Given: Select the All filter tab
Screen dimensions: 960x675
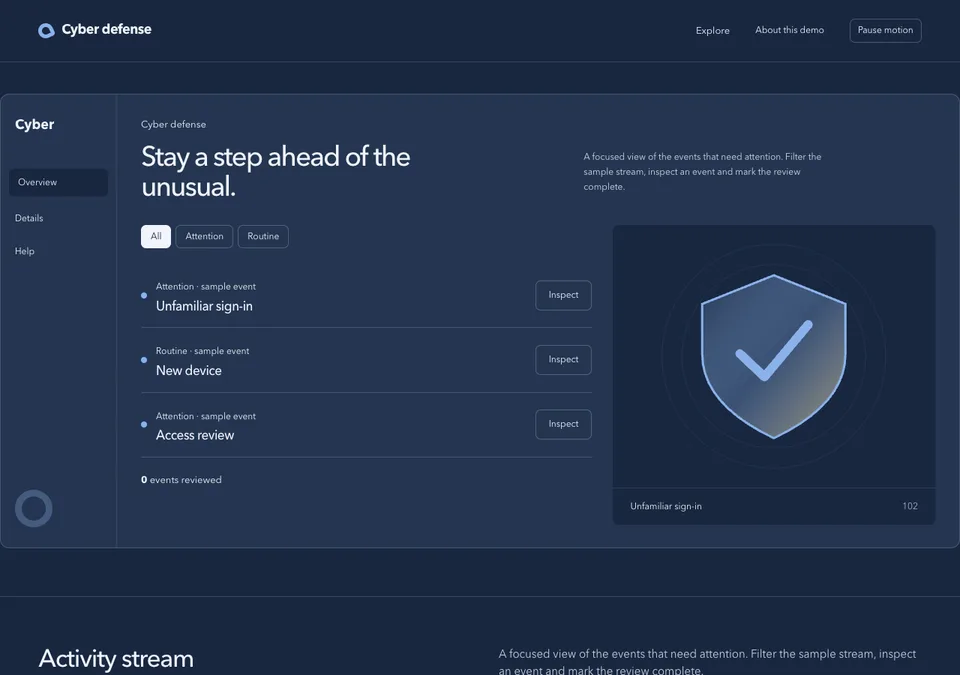Looking at the screenshot, I should [156, 236].
